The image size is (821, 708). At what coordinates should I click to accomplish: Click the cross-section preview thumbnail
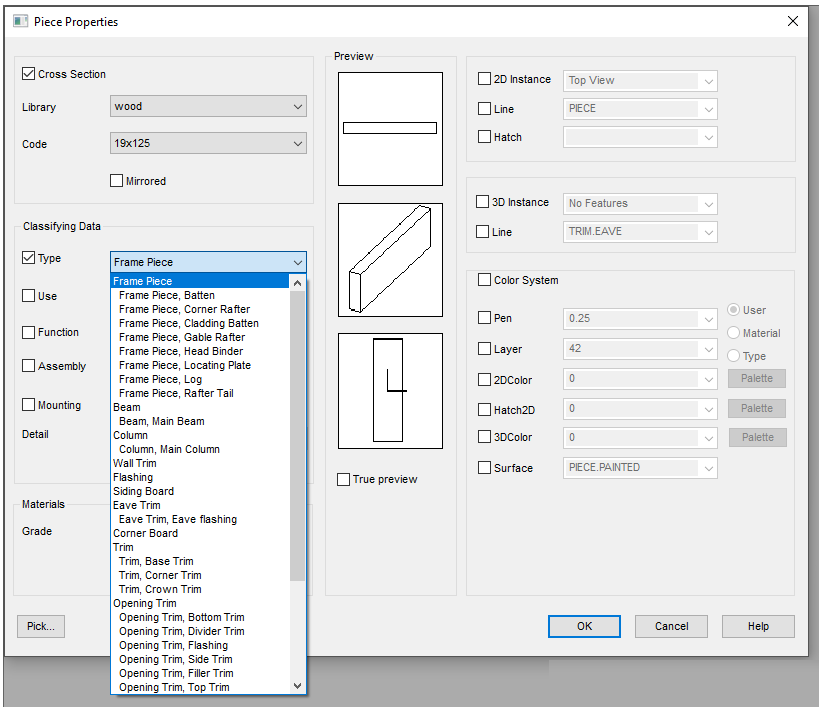click(390, 390)
